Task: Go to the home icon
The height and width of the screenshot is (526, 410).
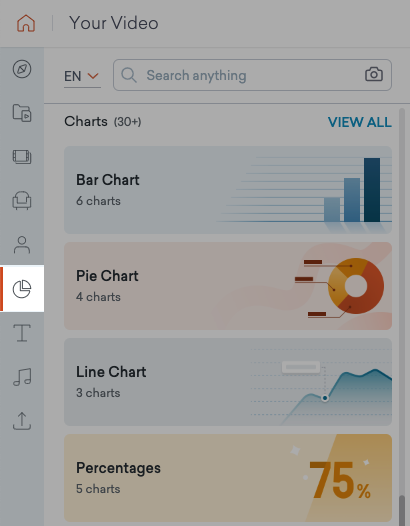Action: pos(26,23)
